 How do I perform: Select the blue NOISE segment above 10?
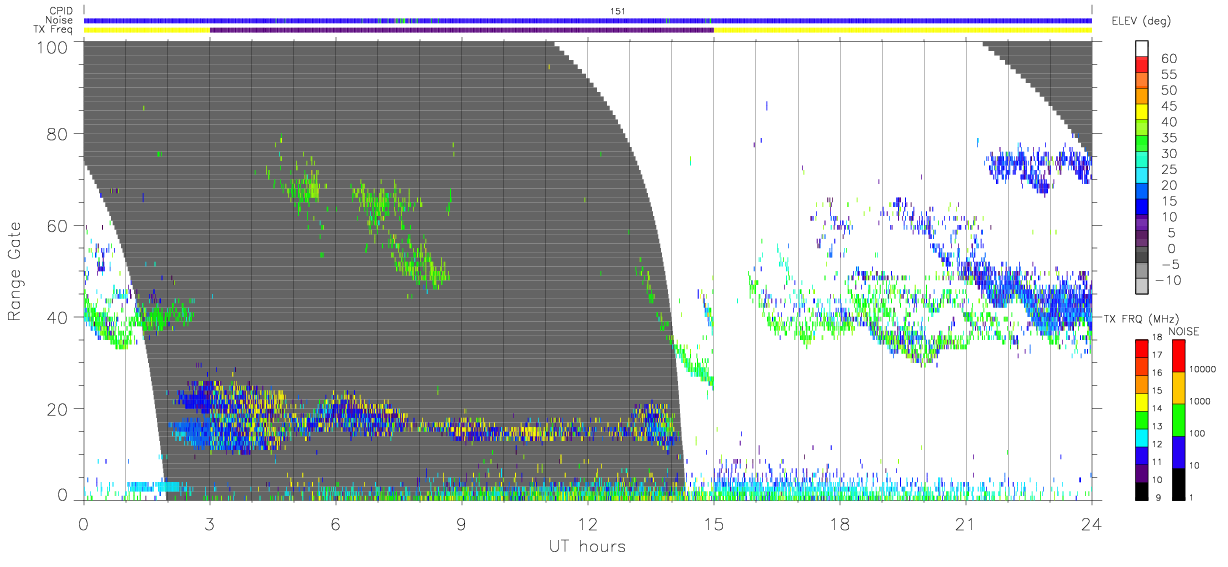pos(1177,452)
